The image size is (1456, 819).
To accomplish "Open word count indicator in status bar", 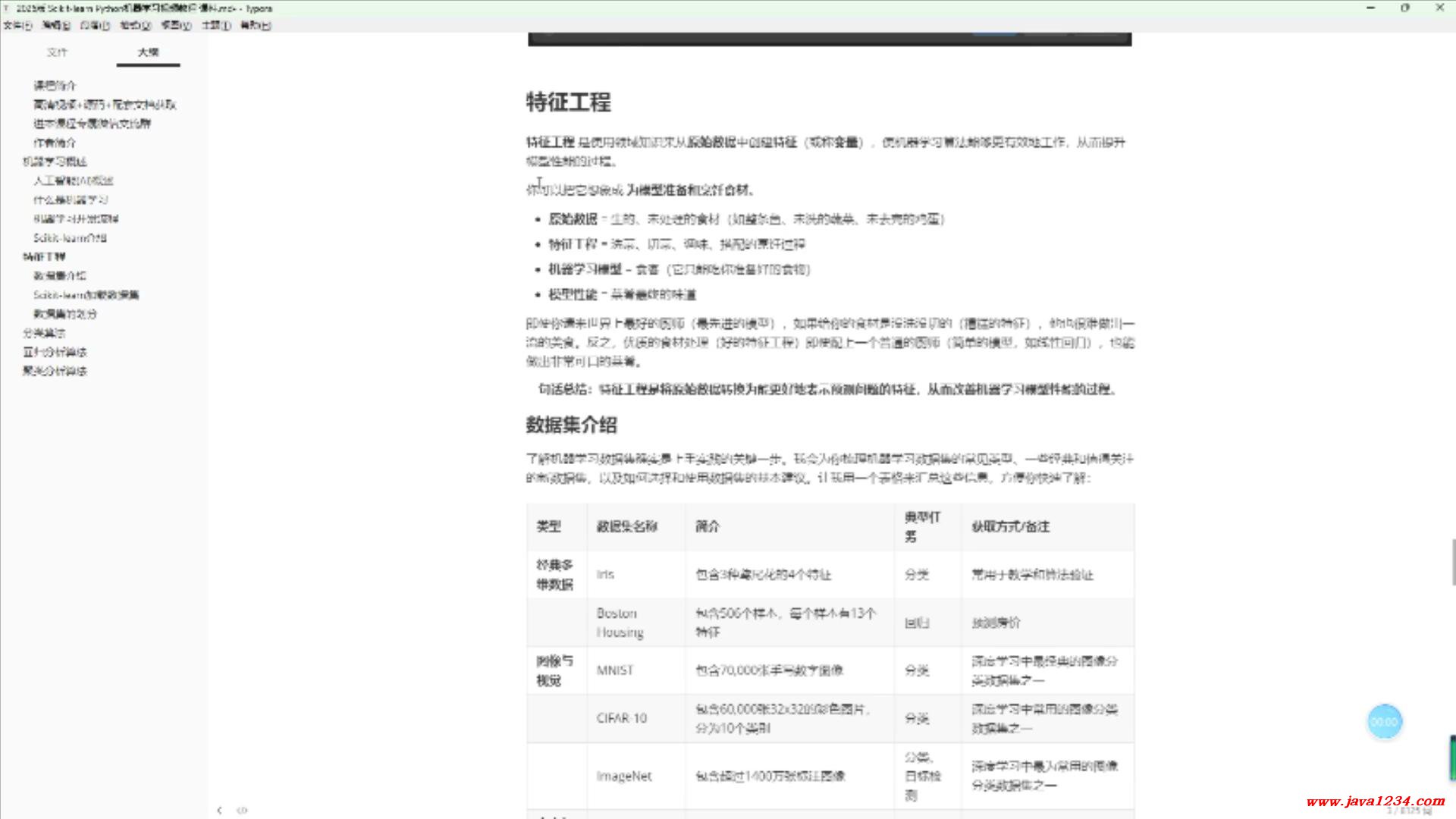I will tap(1409, 811).
